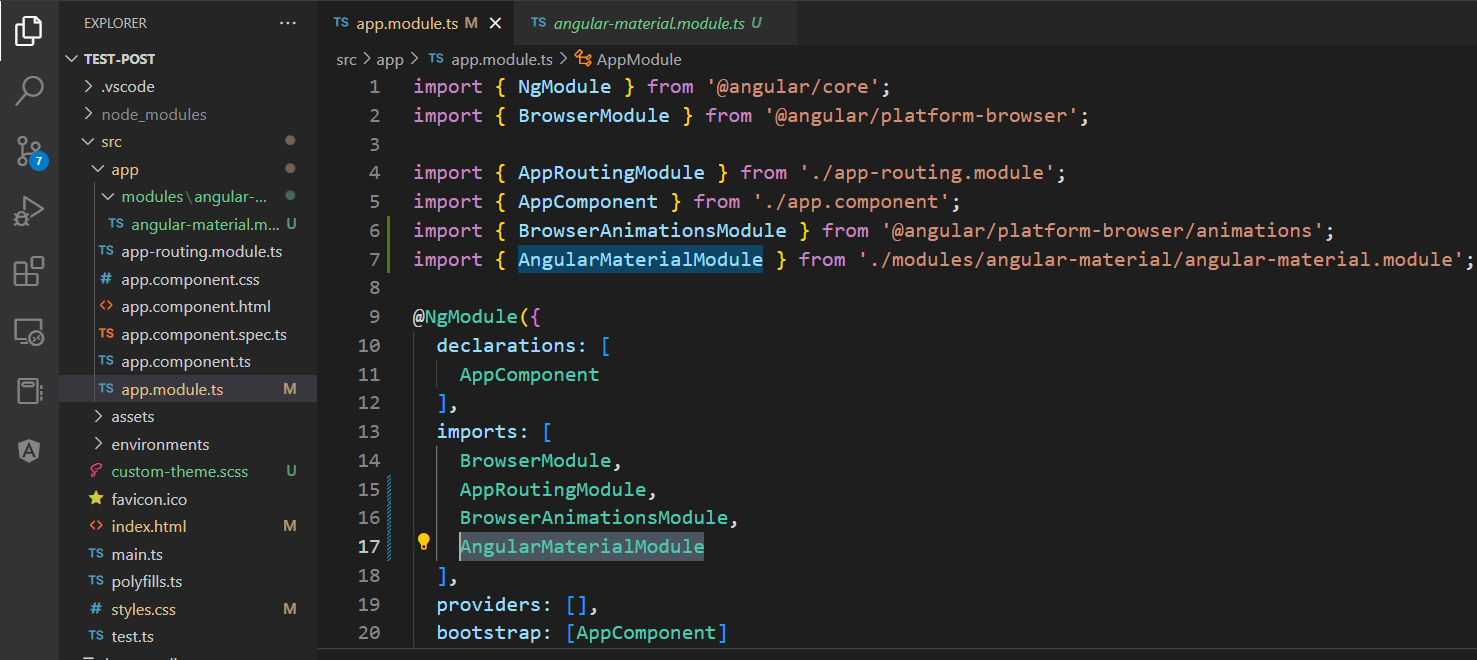Click AngularMaterialModule on line 7
Screen dimensions: 1477x660
coord(640,260)
